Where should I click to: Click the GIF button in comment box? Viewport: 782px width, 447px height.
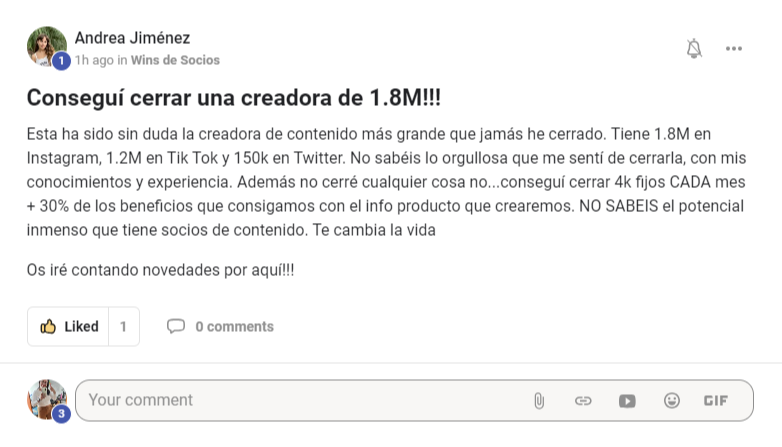click(716, 401)
